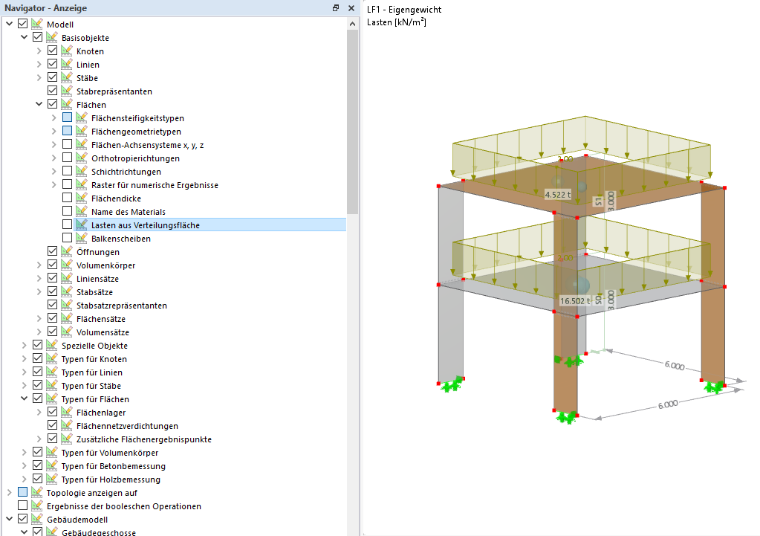760x536 pixels.
Task: Select the Typen für Stäbe row
Action: coord(91,386)
